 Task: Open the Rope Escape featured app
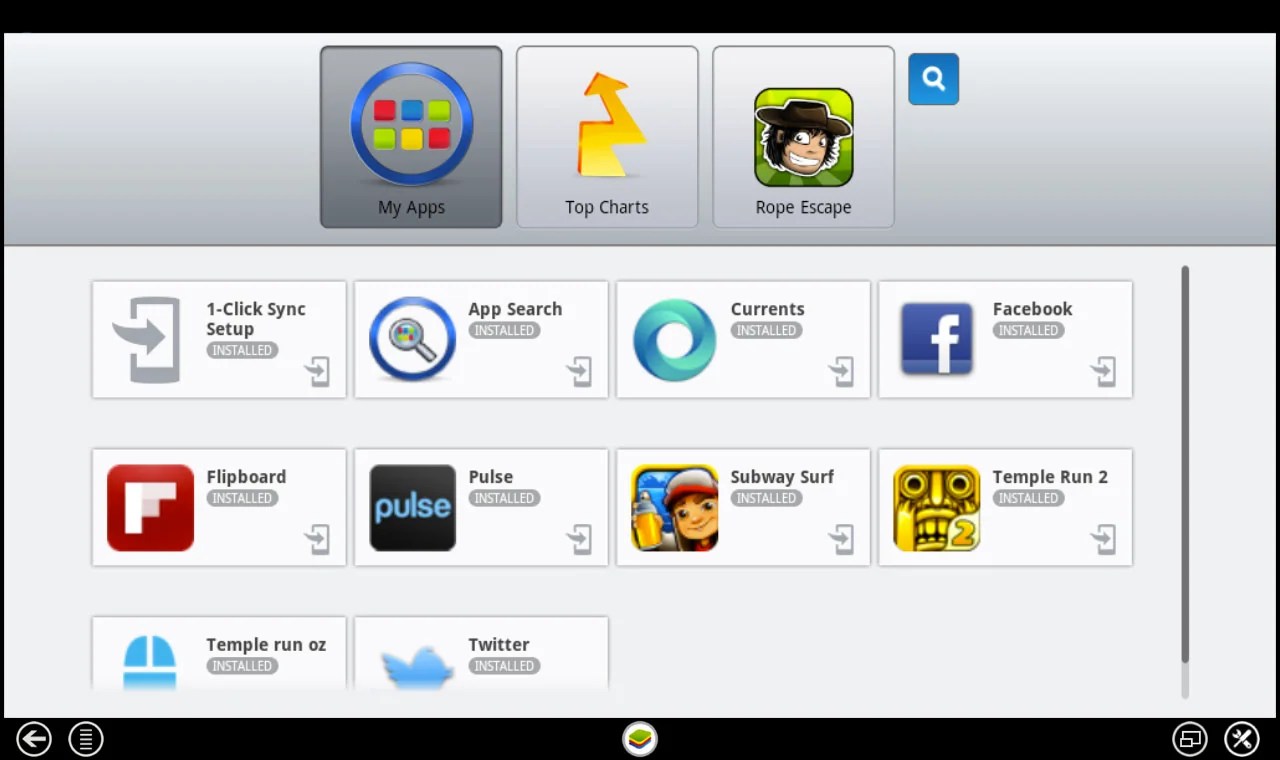coord(803,137)
